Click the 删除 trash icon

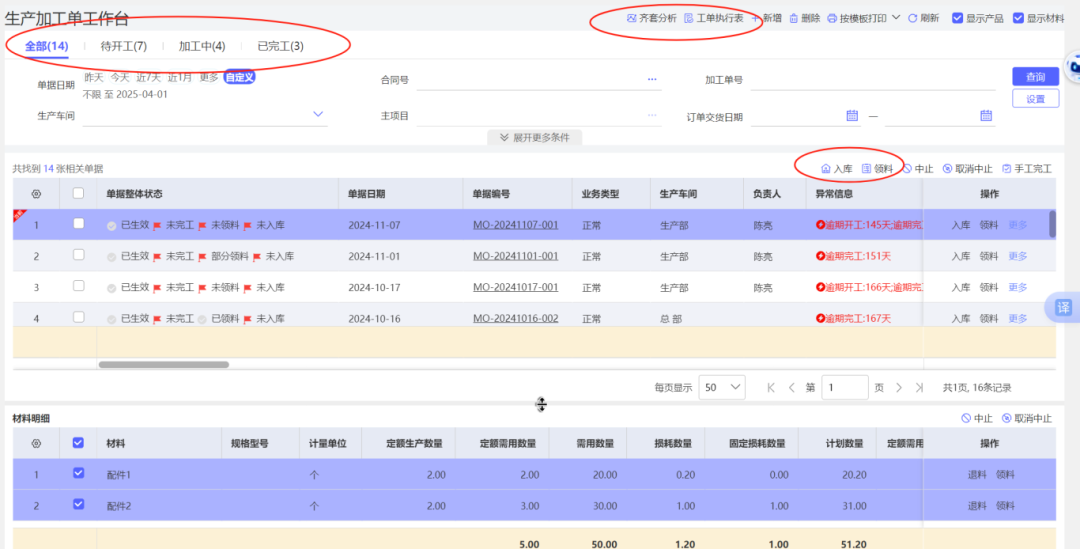(x=794, y=18)
